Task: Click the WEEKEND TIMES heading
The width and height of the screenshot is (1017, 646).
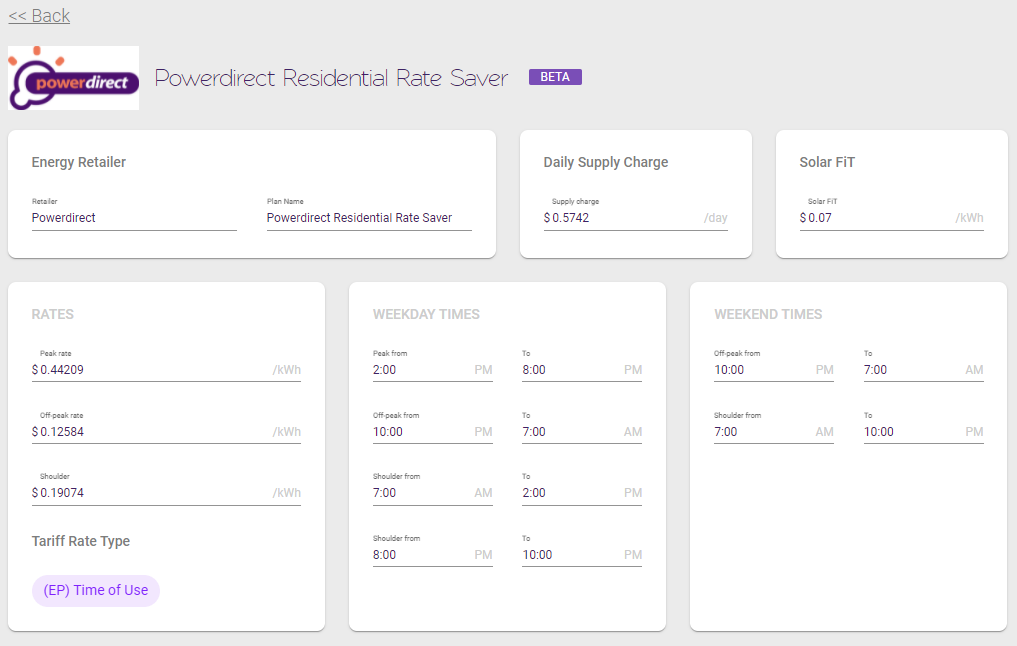Action: [768, 315]
